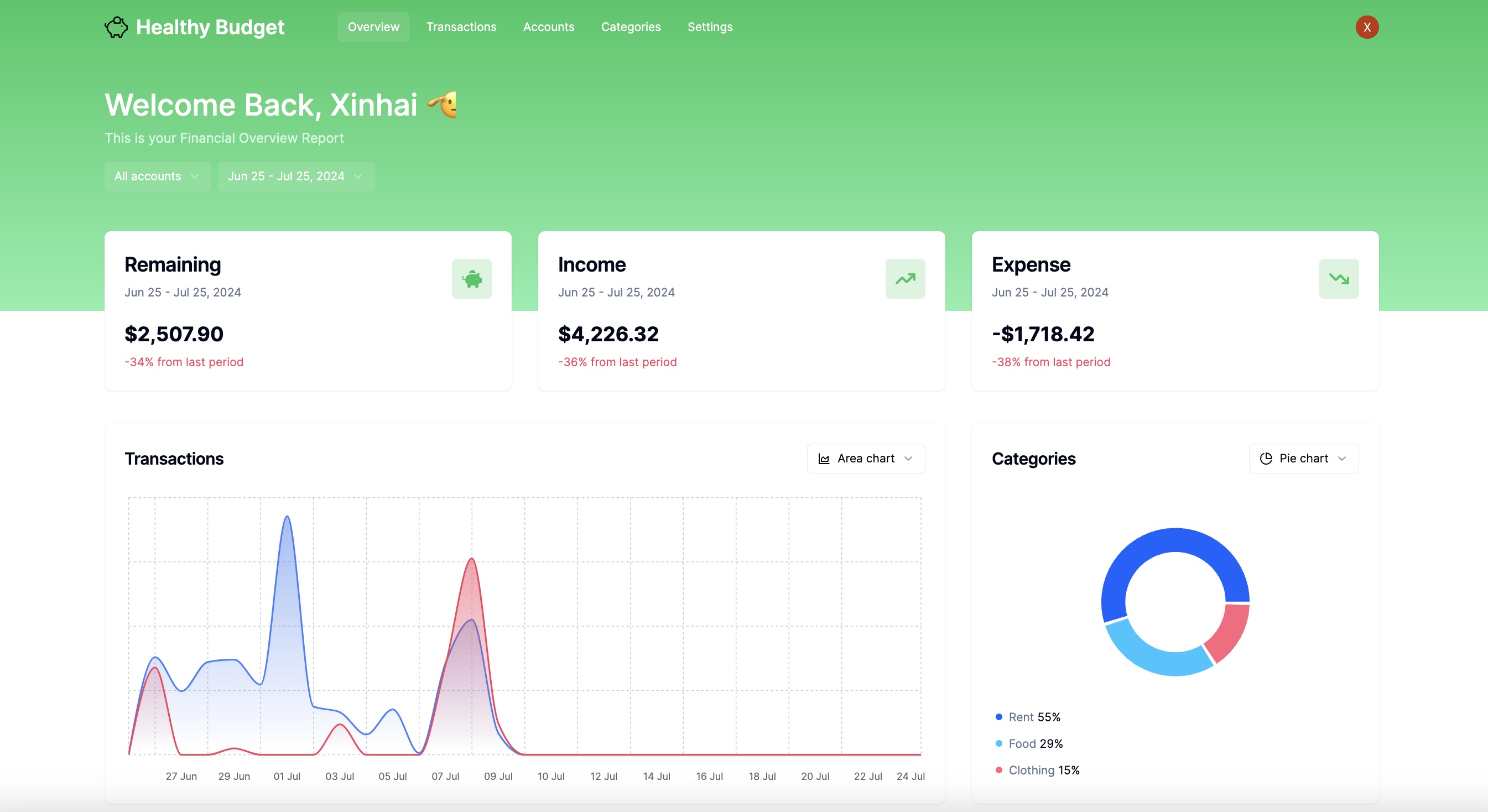
Task: Select the Categories navigation item
Action: point(631,27)
